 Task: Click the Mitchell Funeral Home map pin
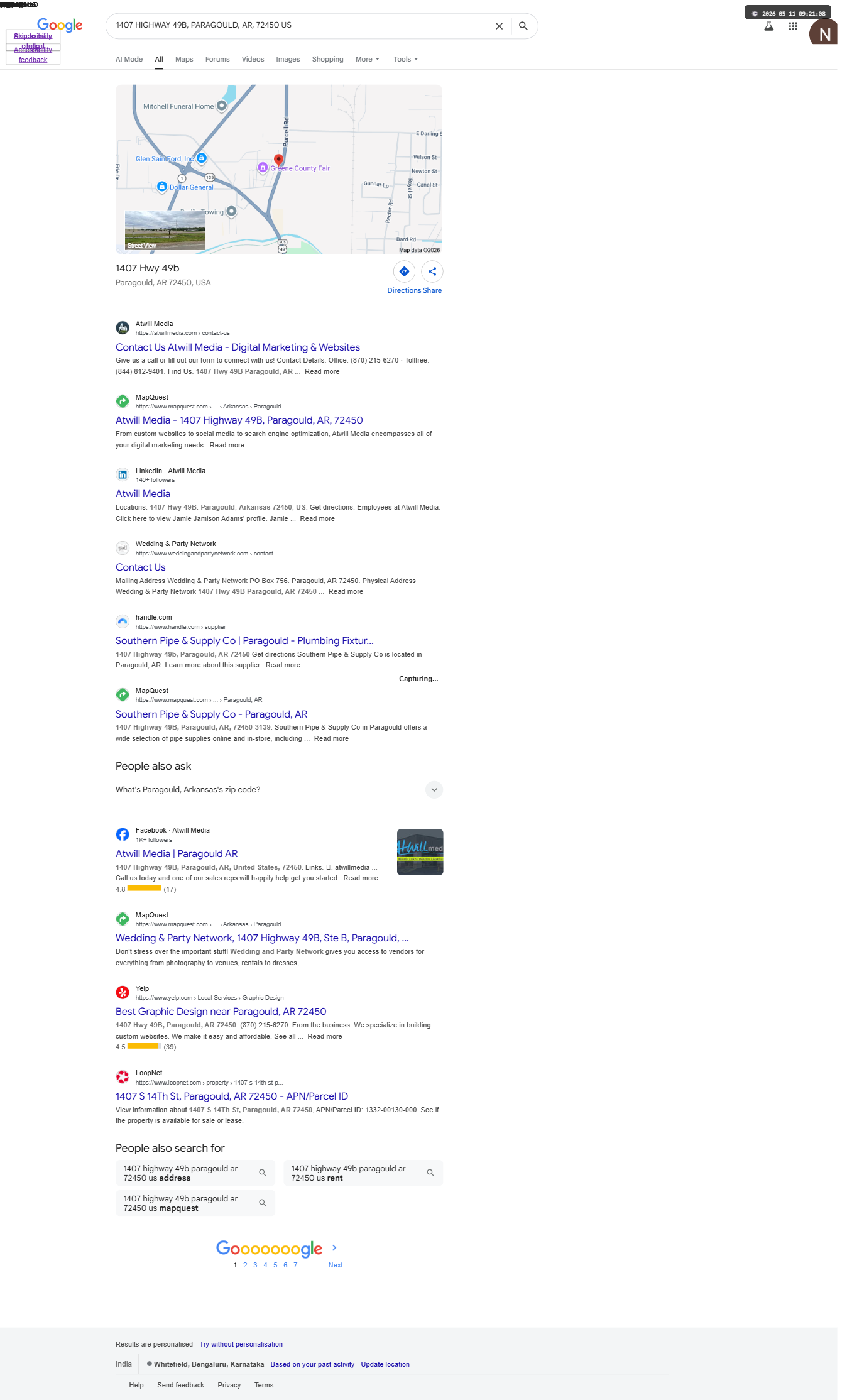tap(221, 106)
